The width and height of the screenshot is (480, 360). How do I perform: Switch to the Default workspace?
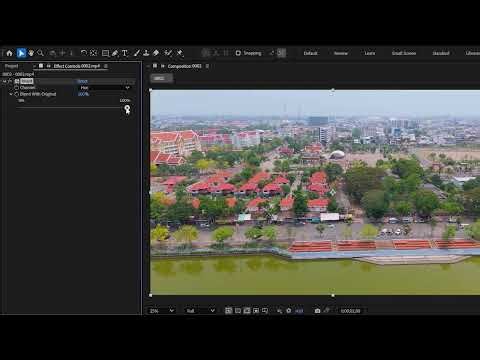(x=310, y=53)
